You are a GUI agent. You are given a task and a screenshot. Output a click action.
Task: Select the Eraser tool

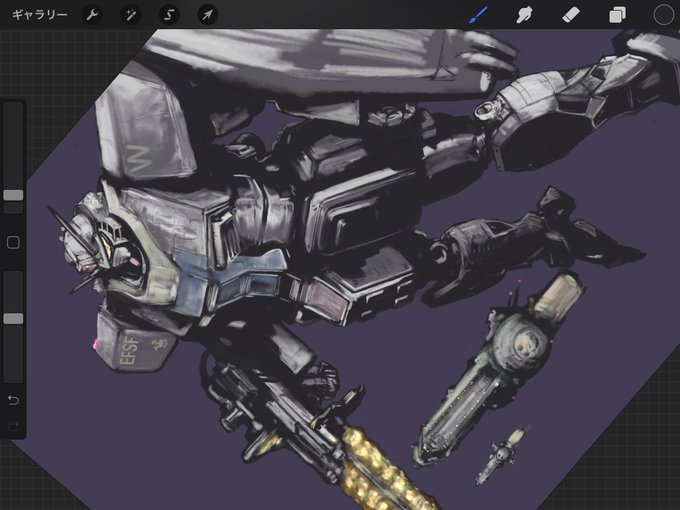(x=571, y=15)
